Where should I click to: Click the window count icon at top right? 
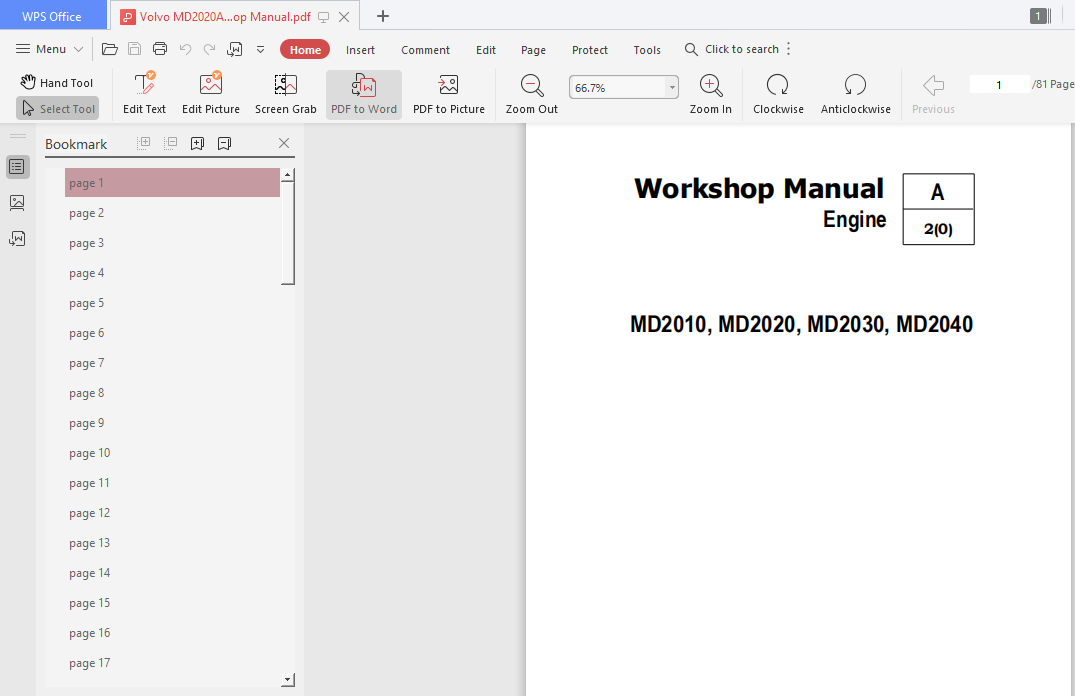pyautogui.click(x=1040, y=16)
